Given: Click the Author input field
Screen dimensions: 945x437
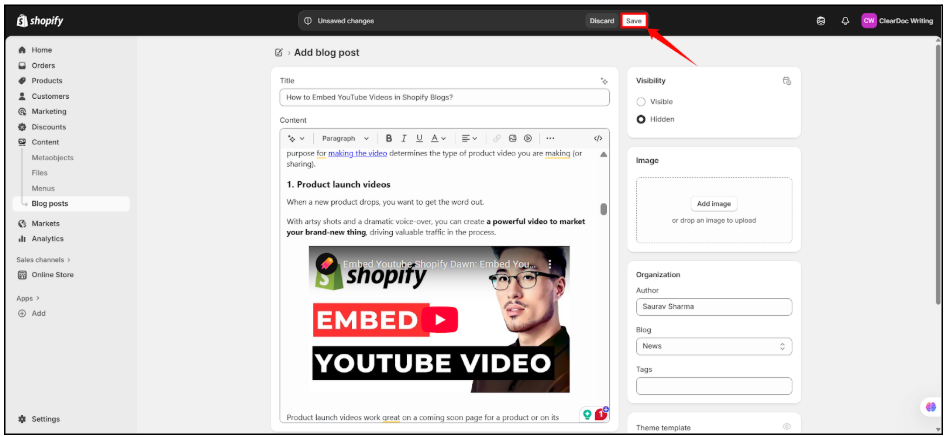Looking at the screenshot, I should [x=714, y=307].
